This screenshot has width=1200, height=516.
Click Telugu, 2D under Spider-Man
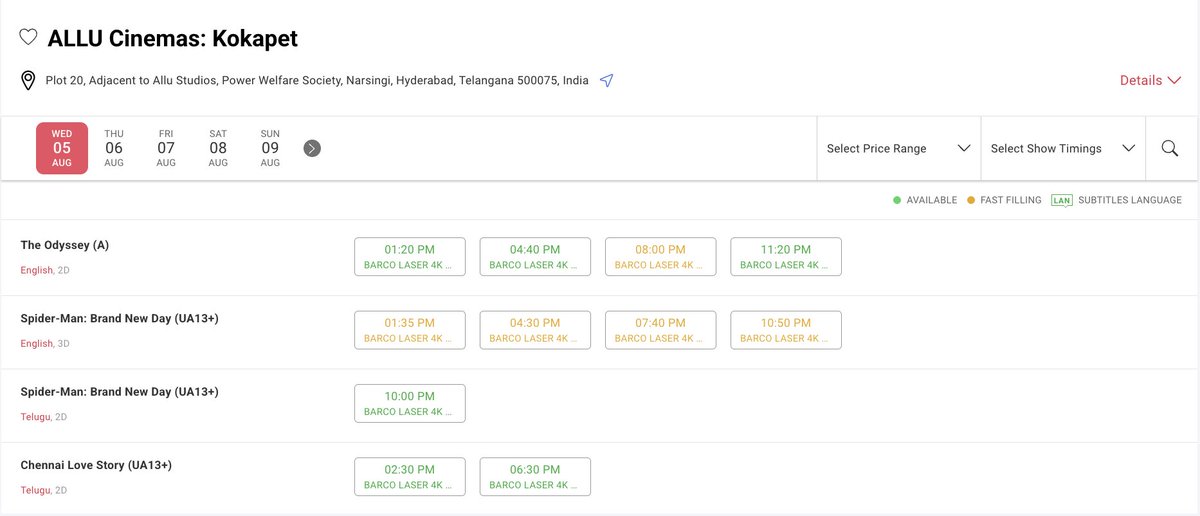(x=43, y=416)
